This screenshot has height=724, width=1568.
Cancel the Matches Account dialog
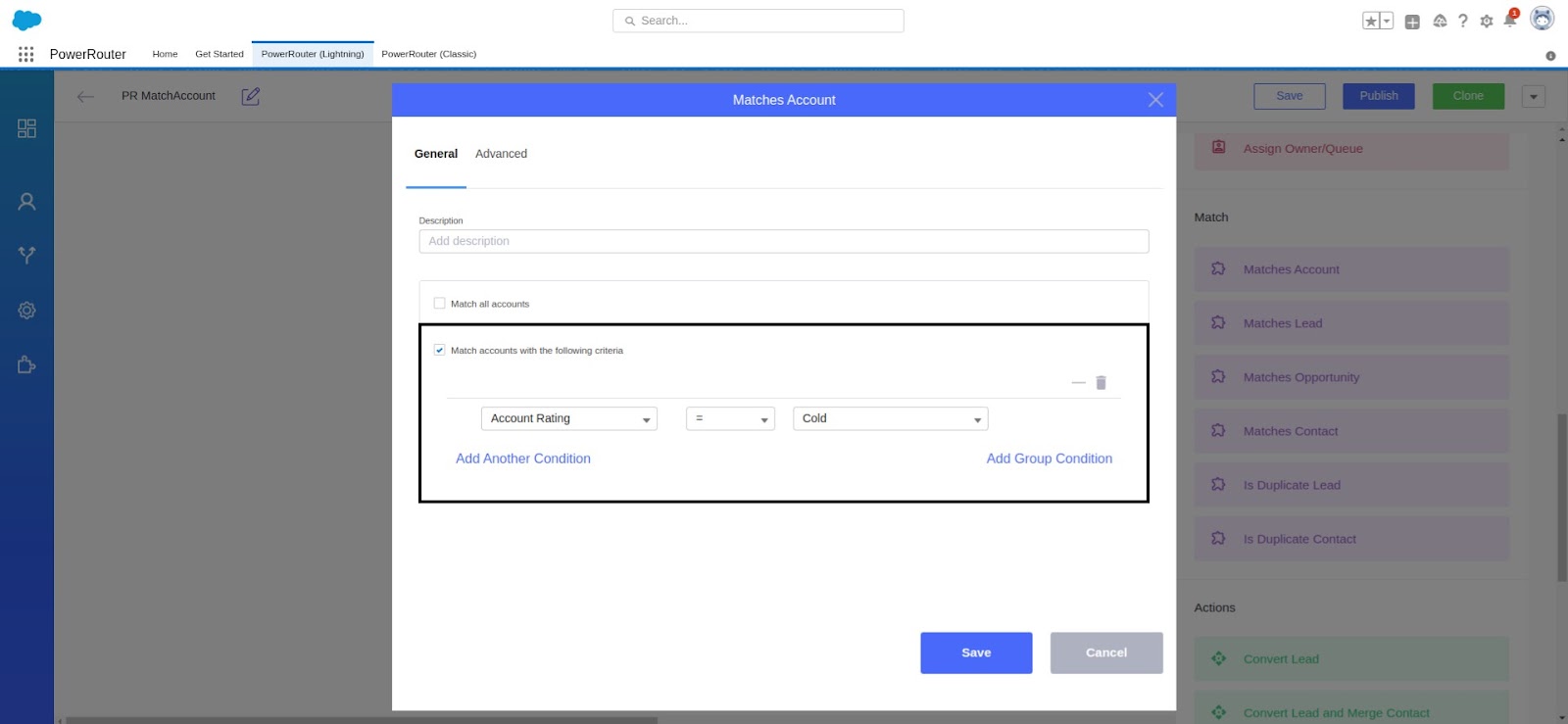pos(1106,652)
